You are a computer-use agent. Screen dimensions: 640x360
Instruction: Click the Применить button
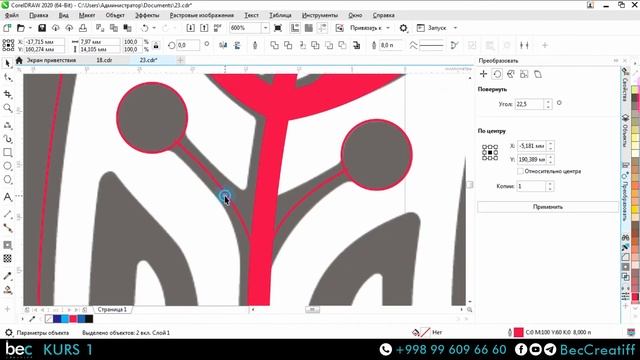coord(547,207)
